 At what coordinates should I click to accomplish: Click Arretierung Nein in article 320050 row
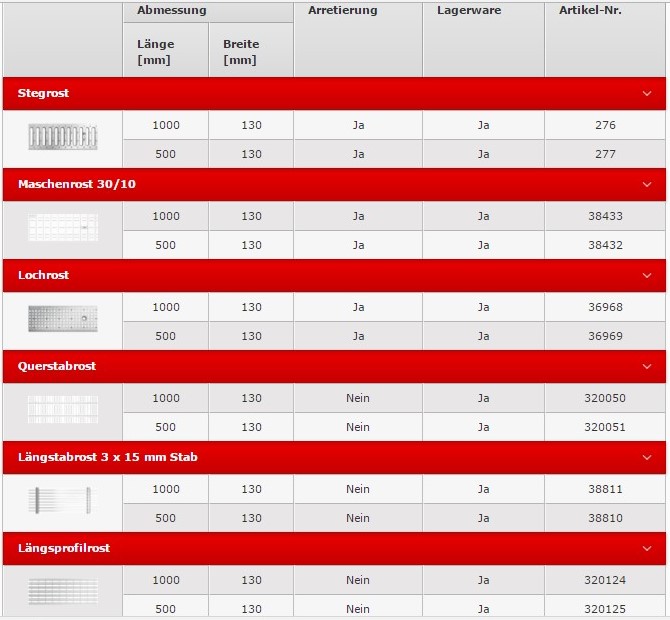[358, 398]
